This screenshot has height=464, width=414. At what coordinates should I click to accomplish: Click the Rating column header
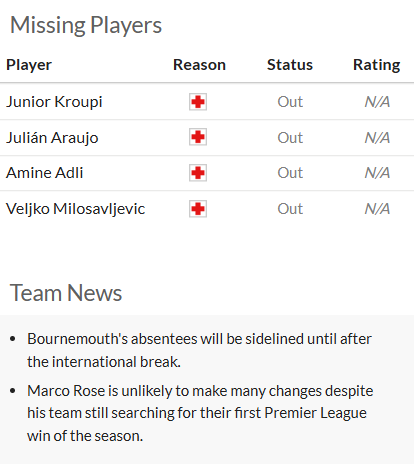pos(377,65)
